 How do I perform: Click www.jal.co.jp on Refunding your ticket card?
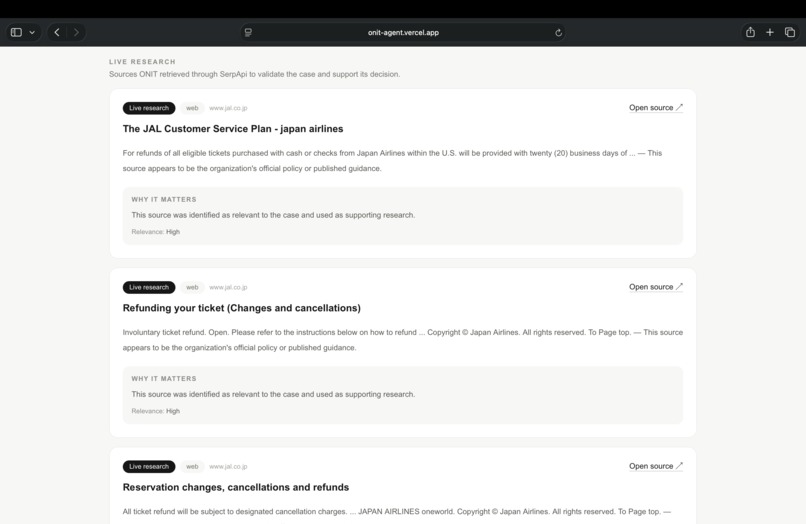[x=228, y=287]
